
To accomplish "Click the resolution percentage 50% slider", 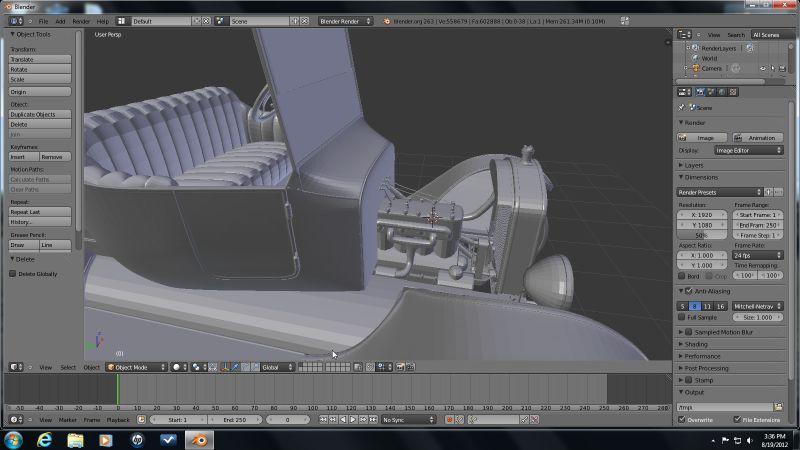I will (x=703, y=235).
